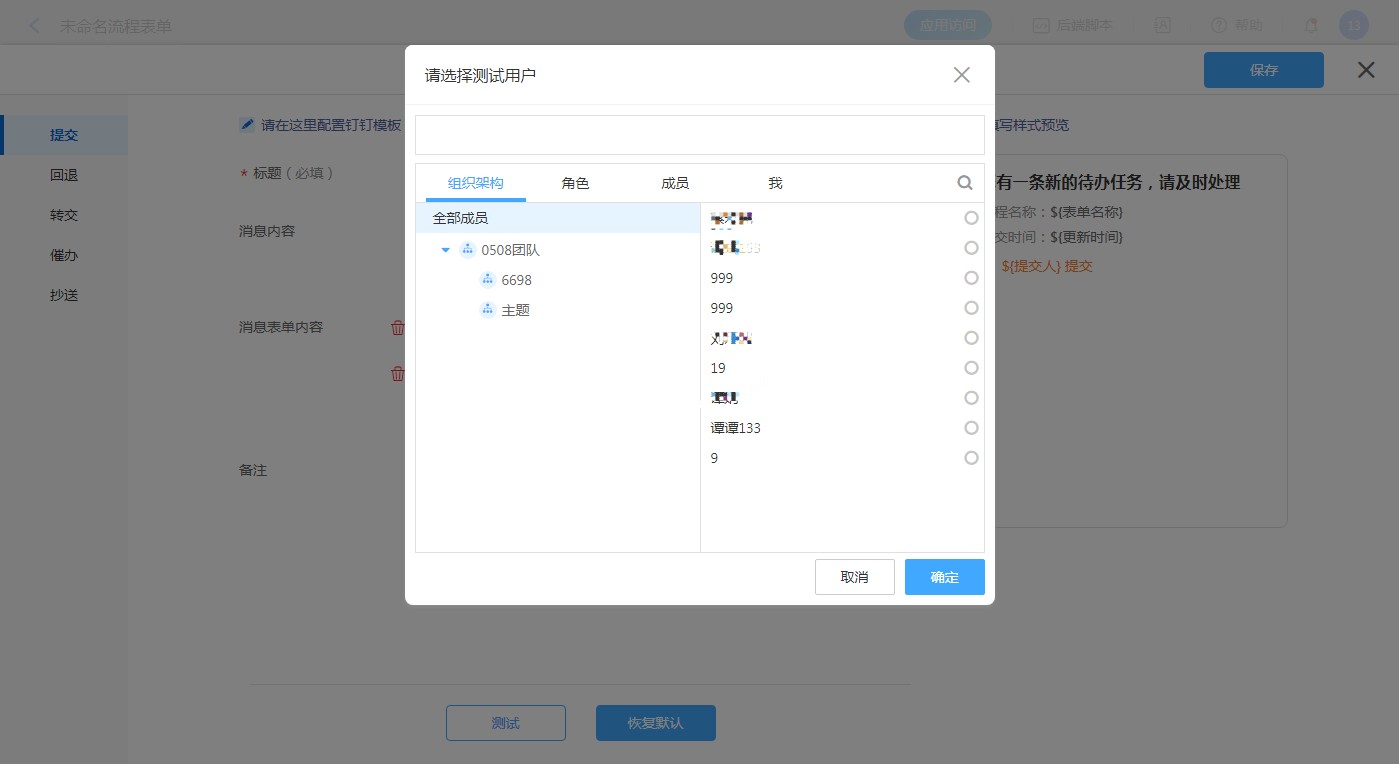The width and height of the screenshot is (1399, 764).
Task: Click the back arrow beside 未命名流程表单
Action: click(x=35, y=26)
